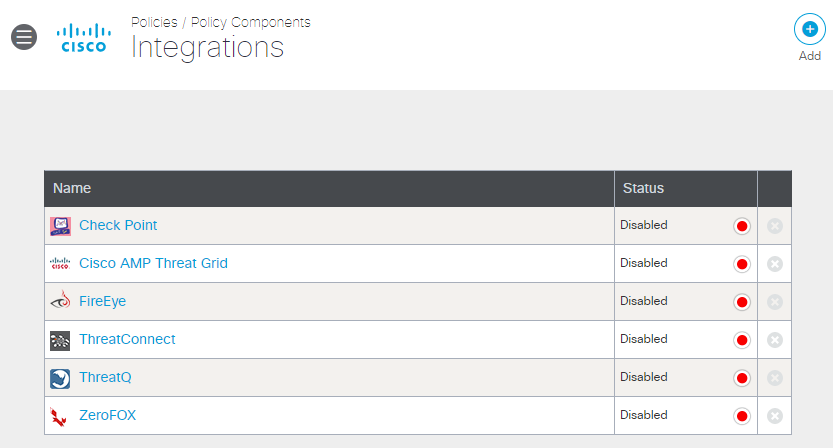
Task: Open the Cisco AMP Threat Grid link
Action: (153, 263)
